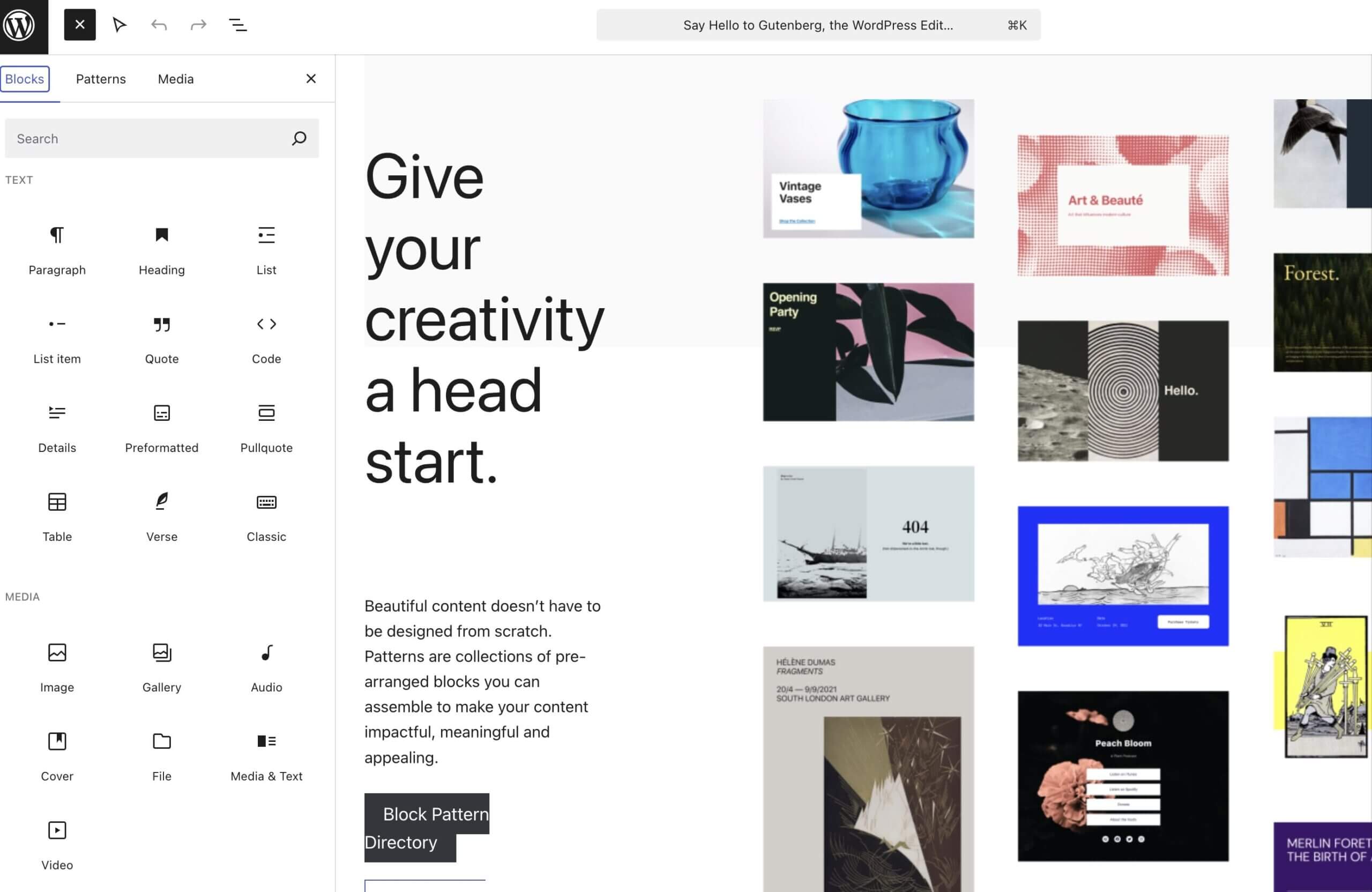Add a Gallery block
This screenshot has width=1372, height=892.
[x=161, y=667]
